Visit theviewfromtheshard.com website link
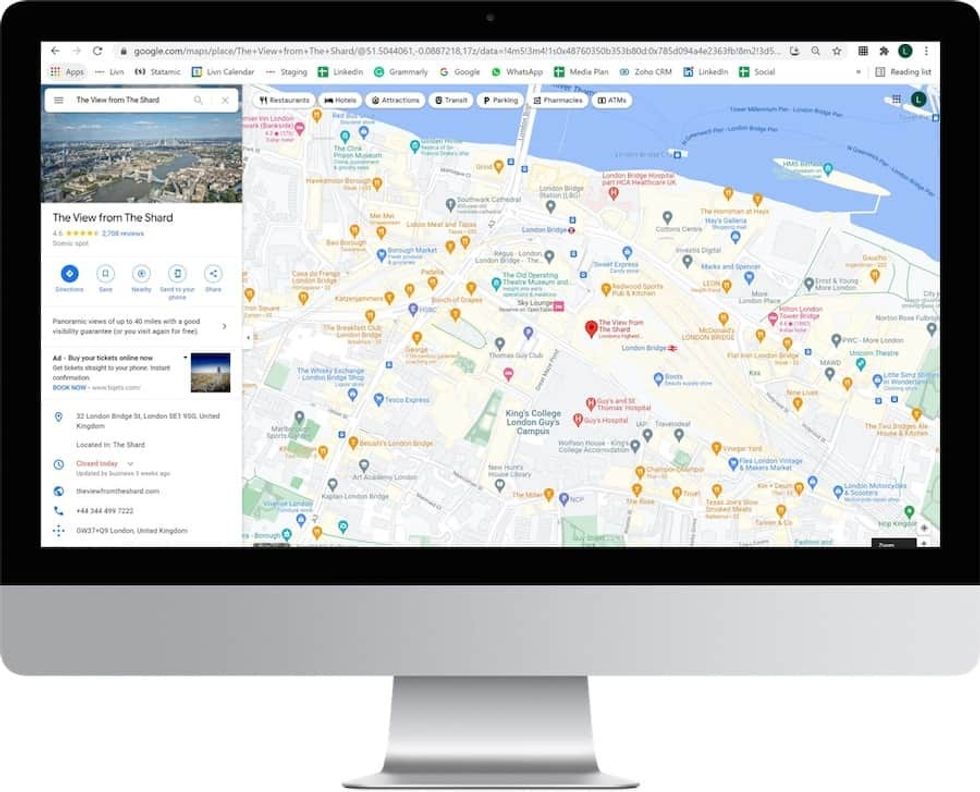This screenshot has width=980, height=792. 117,491
